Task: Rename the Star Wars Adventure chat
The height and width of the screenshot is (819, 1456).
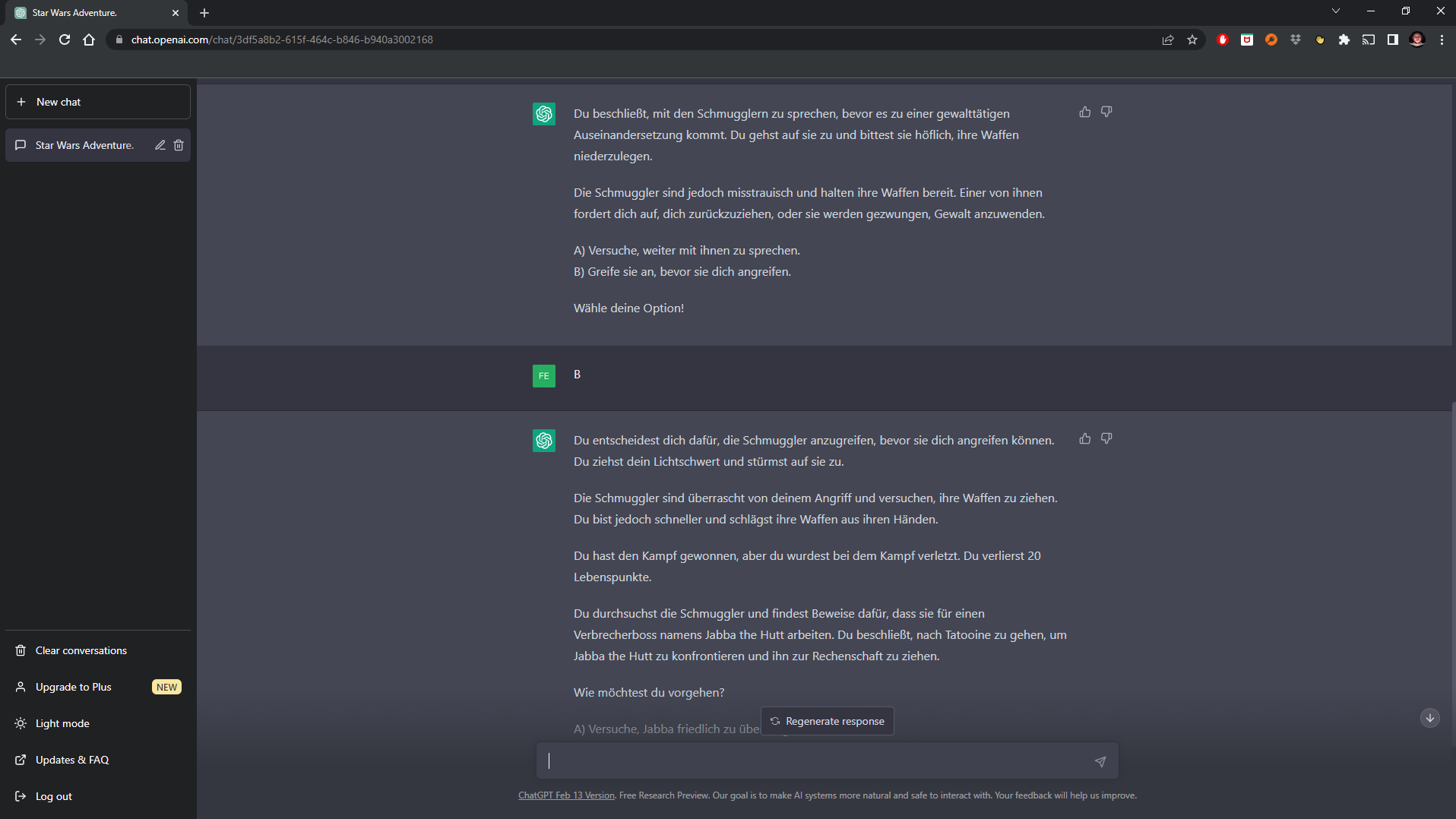Action: tap(160, 145)
